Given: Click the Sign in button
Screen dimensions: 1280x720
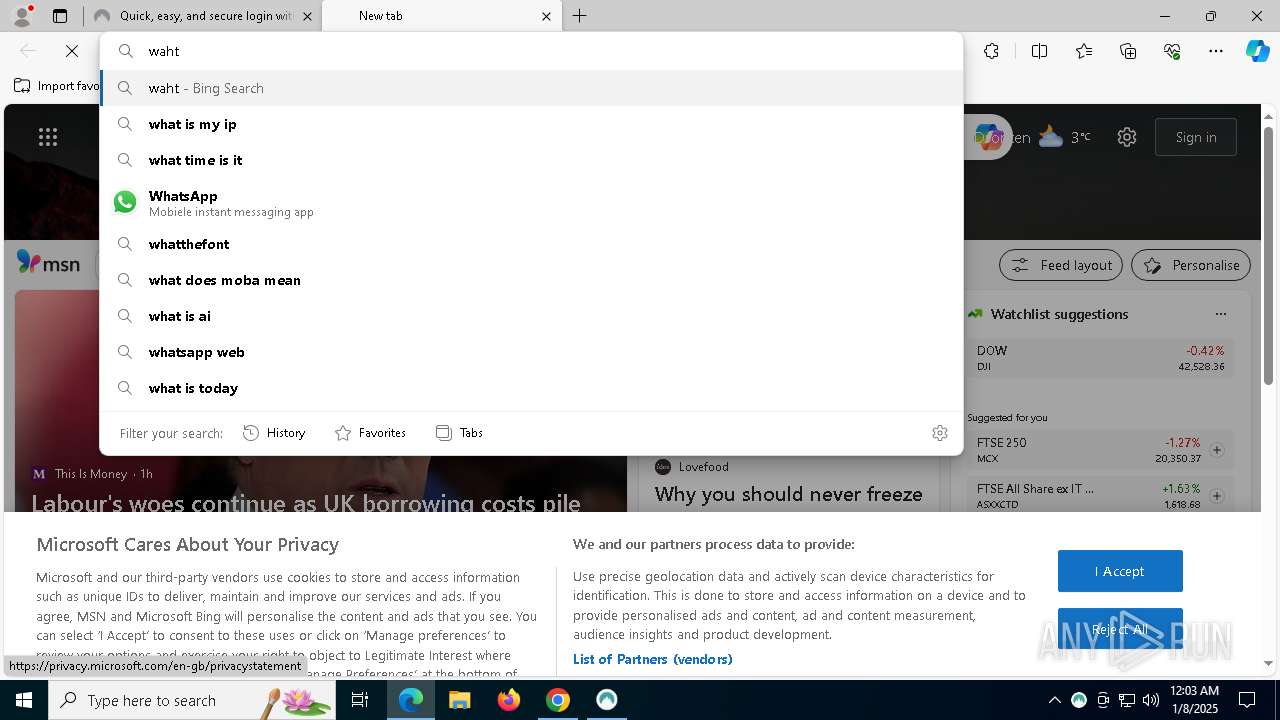Looking at the screenshot, I should [x=1196, y=137].
